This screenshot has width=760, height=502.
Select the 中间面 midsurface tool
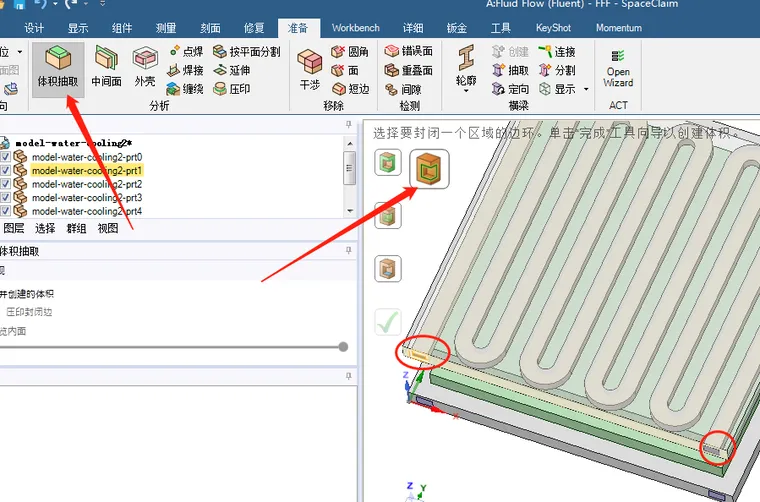point(106,67)
